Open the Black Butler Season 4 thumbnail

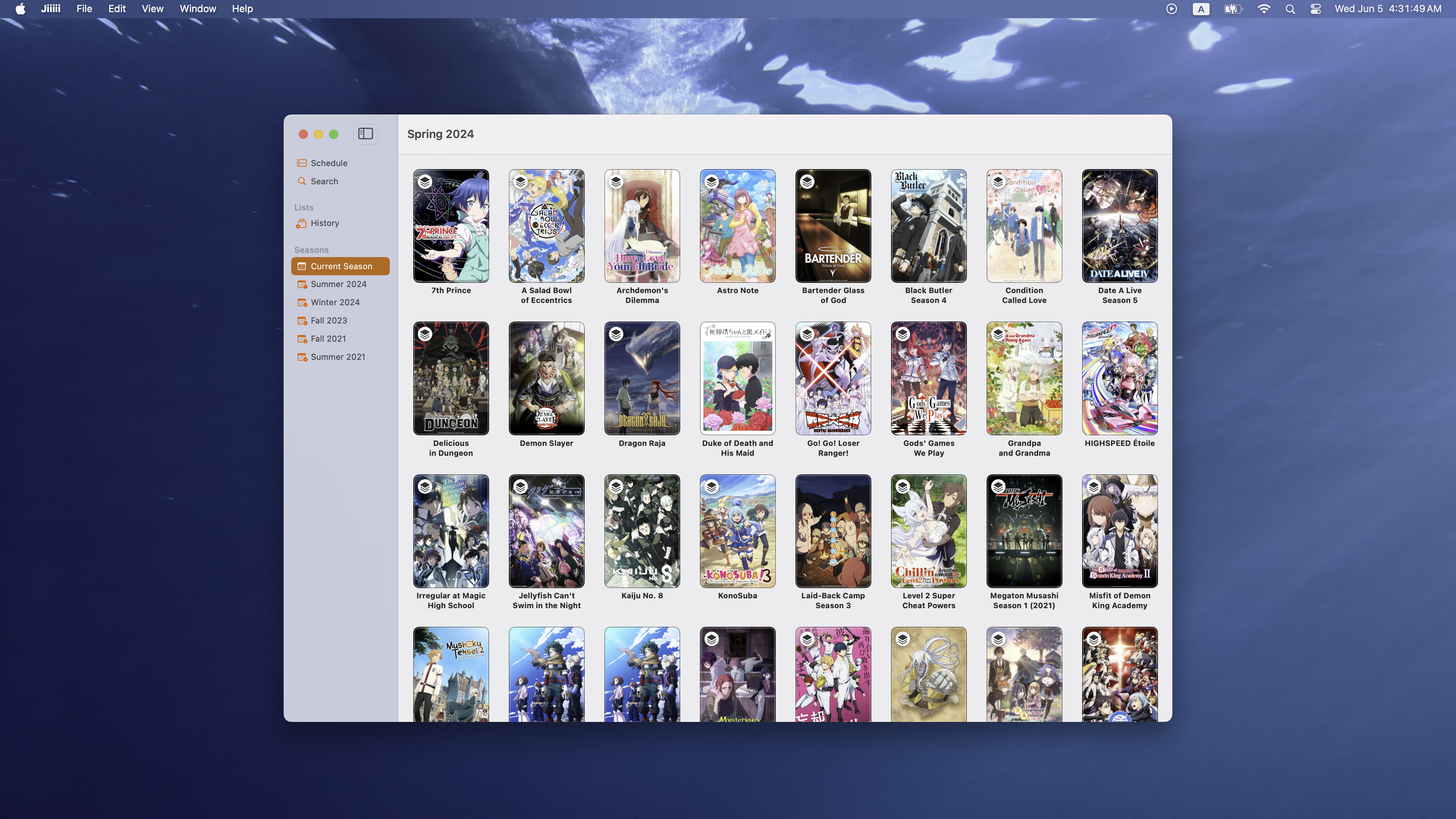tap(928, 226)
